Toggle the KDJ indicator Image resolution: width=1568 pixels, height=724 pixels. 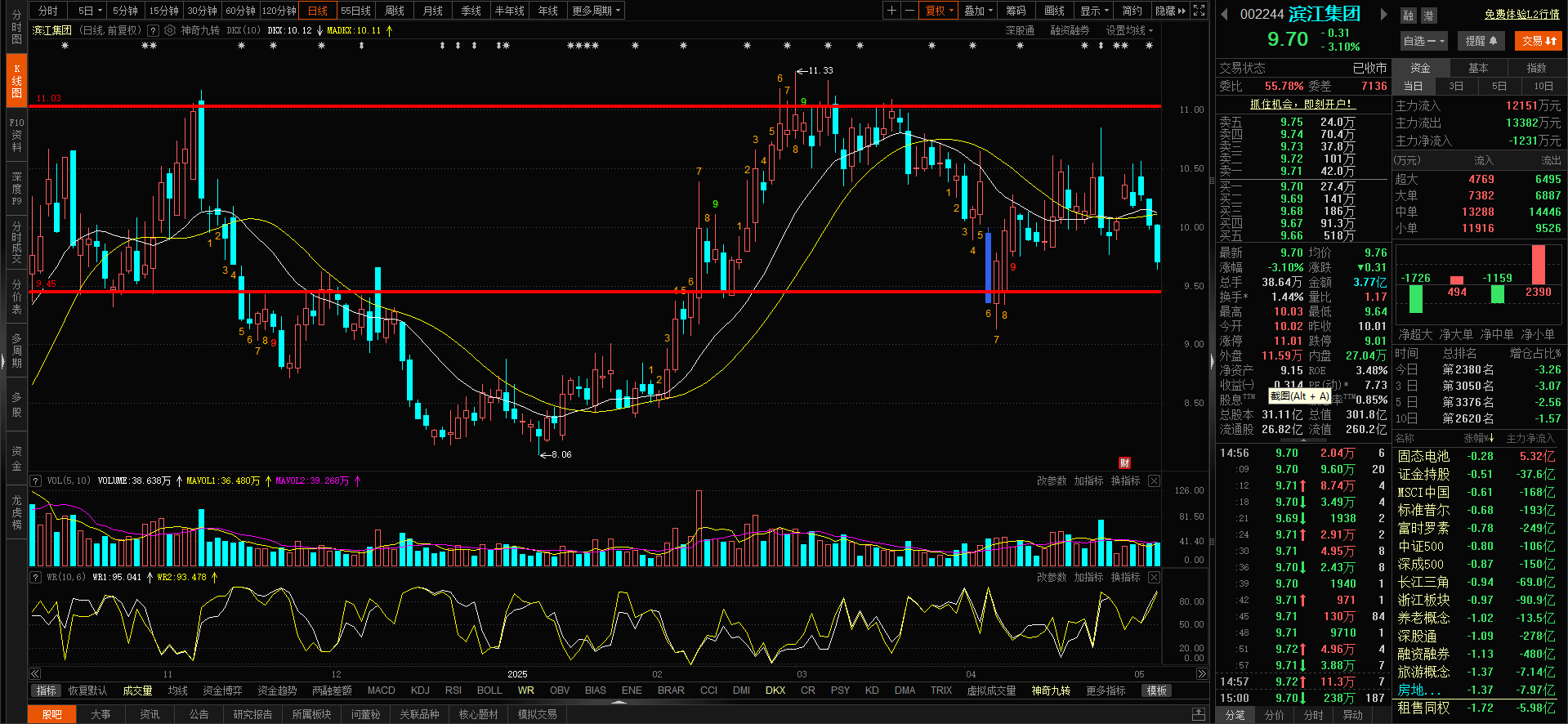coord(420,690)
